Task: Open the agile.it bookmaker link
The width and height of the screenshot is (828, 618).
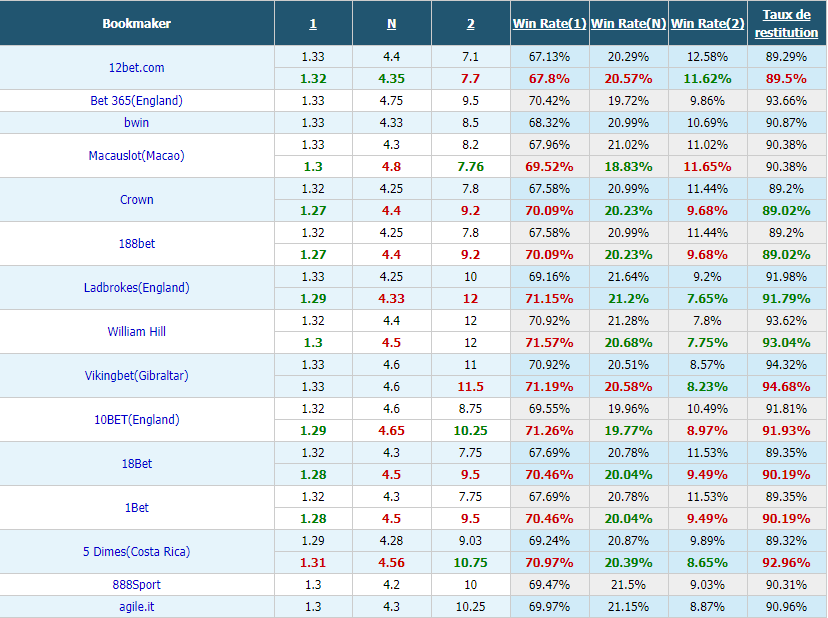Action: pos(137,607)
